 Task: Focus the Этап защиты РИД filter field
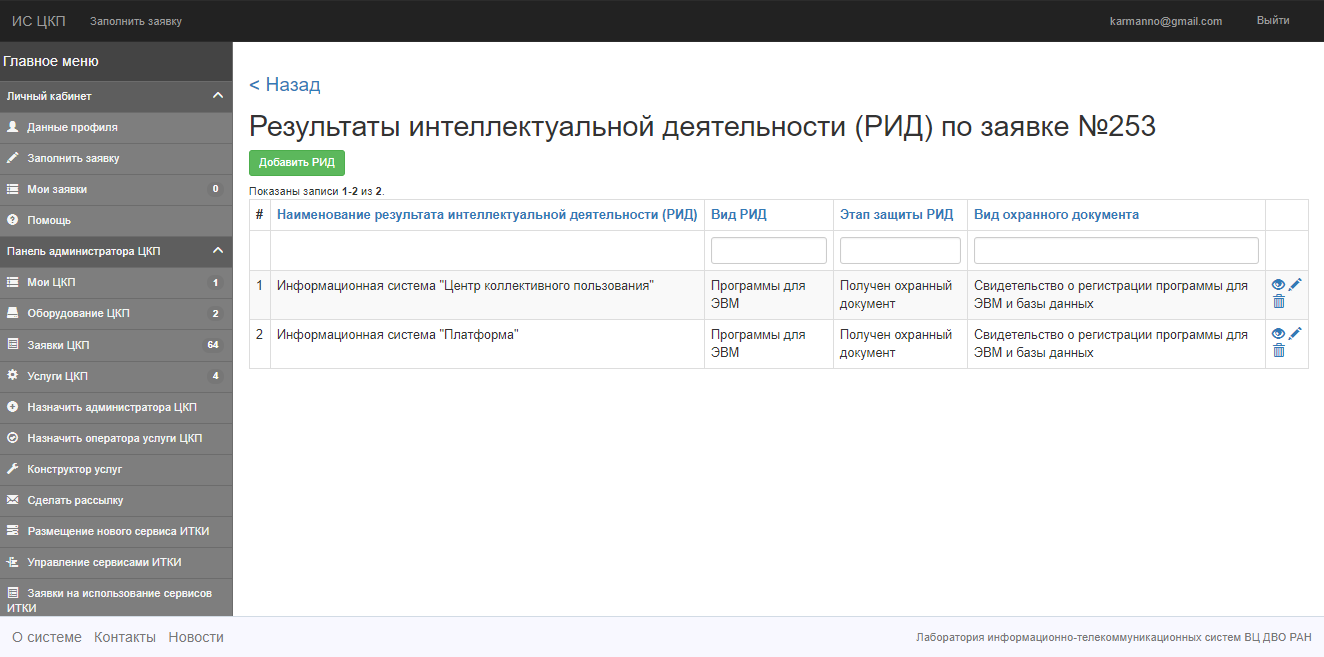(x=900, y=250)
